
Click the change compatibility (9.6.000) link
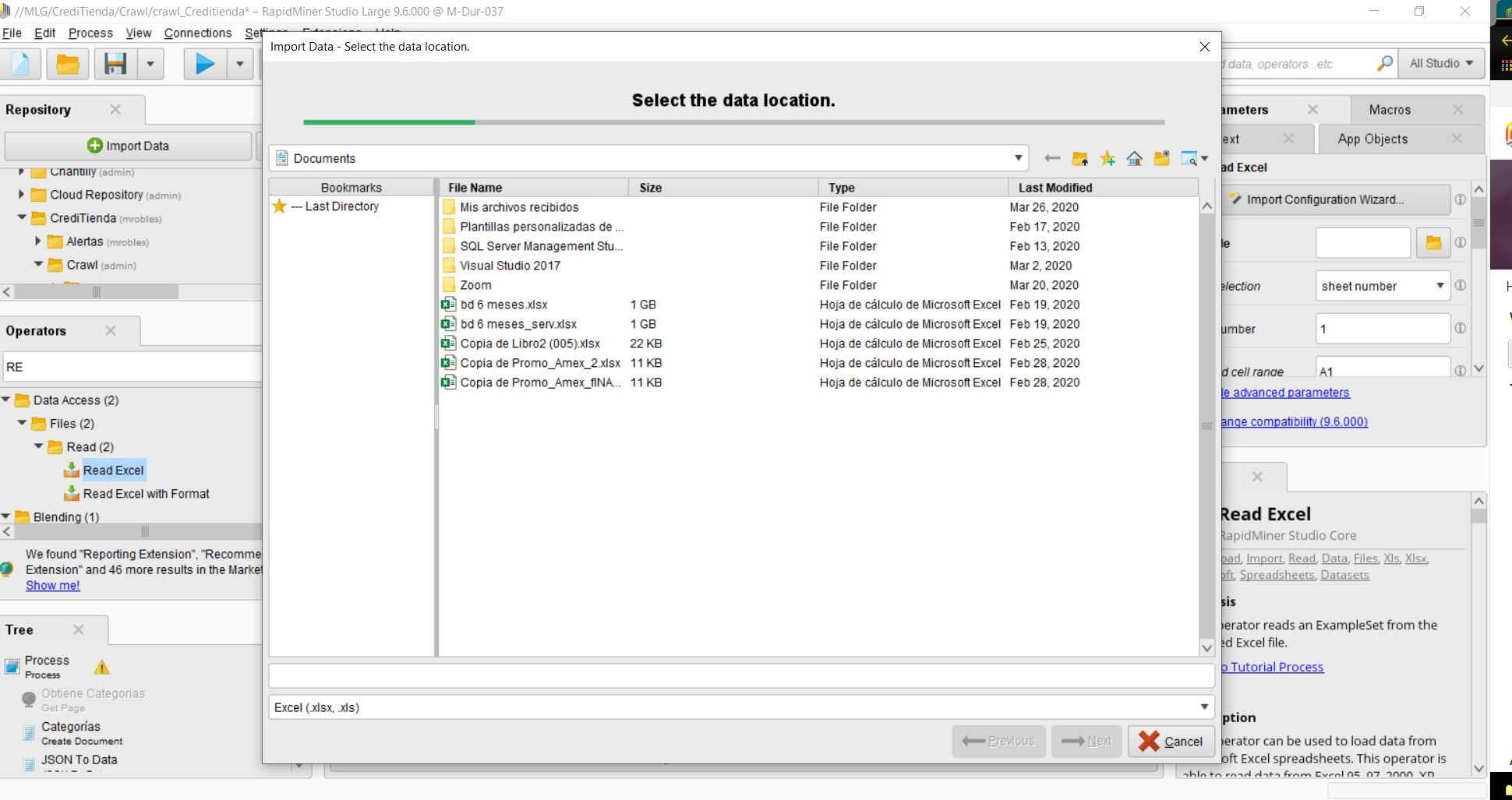tap(1293, 421)
